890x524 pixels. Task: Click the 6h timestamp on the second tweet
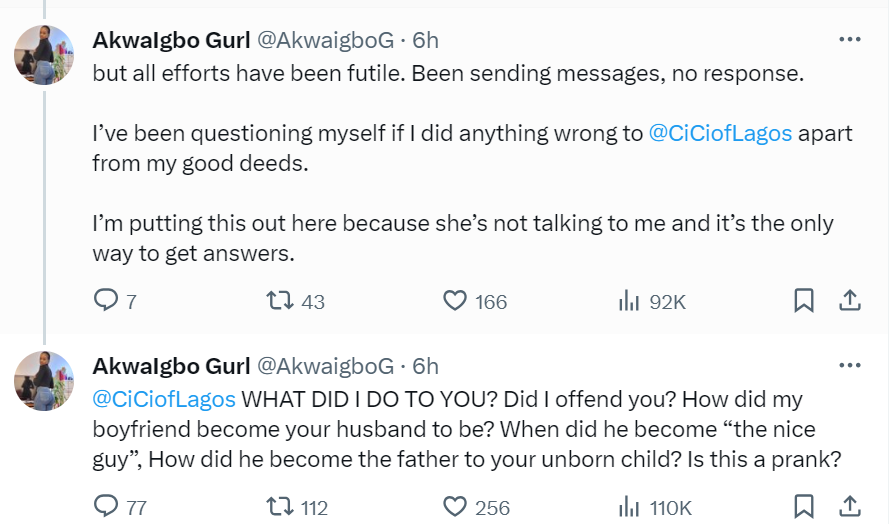click(x=425, y=366)
